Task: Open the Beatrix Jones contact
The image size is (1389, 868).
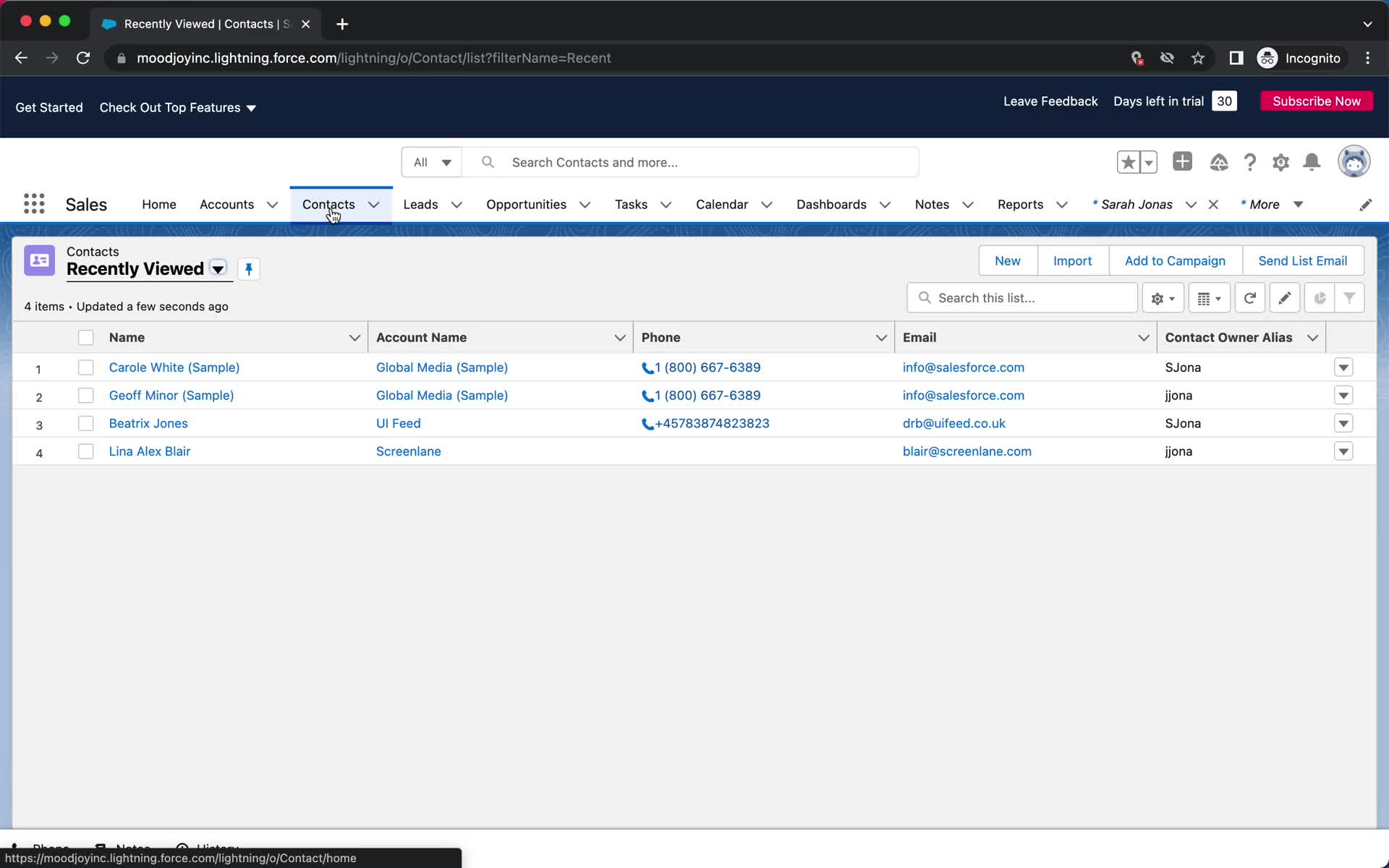Action: pyautogui.click(x=148, y=423)
